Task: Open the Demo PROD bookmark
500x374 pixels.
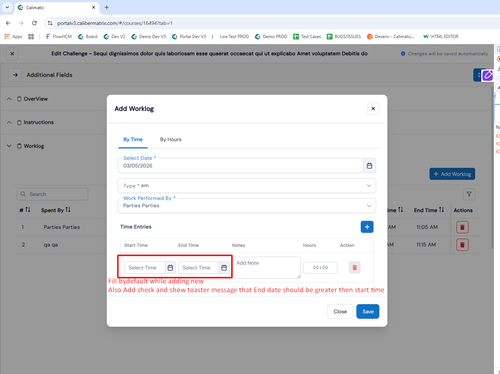Action: tap(271, 37)
